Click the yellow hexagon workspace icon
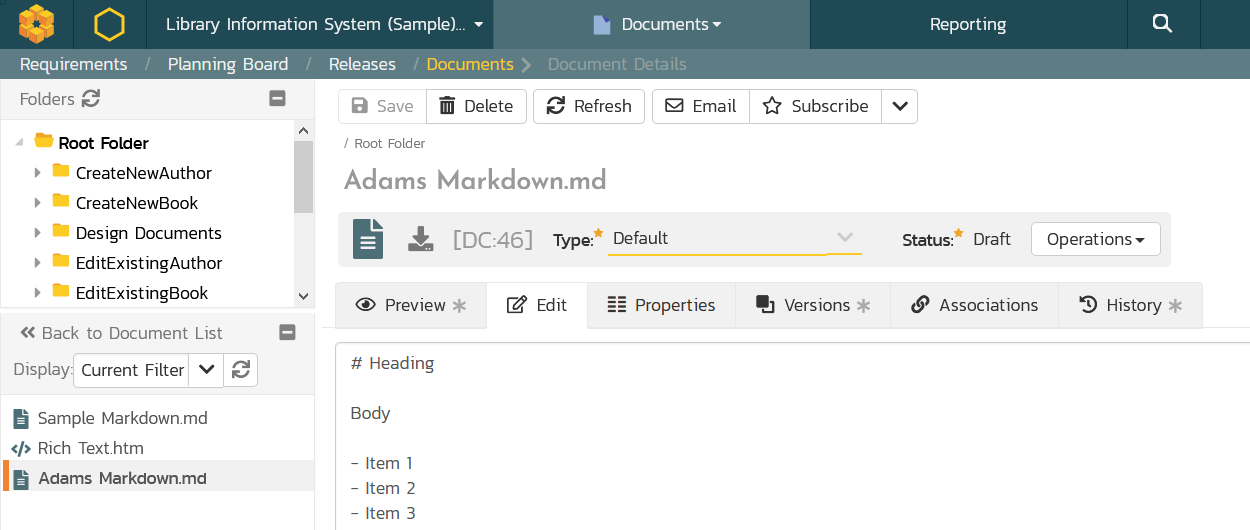This screenshot has width=1250, height=530. pos(109,24)
